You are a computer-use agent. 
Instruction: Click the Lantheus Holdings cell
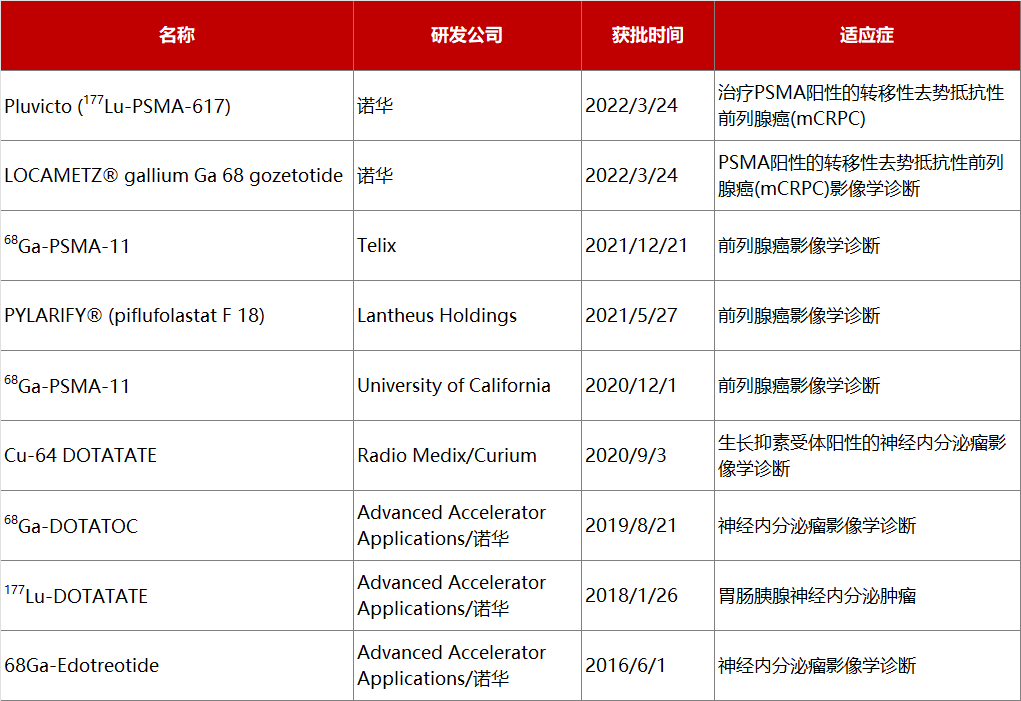467,316
